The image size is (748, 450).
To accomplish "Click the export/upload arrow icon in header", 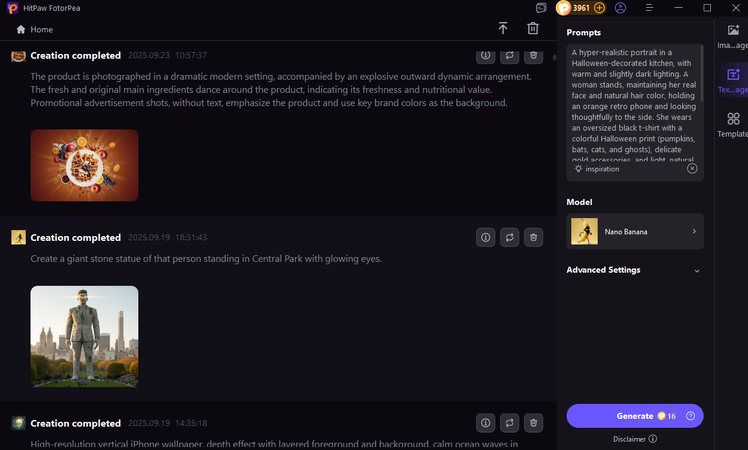I will point(503,29).
